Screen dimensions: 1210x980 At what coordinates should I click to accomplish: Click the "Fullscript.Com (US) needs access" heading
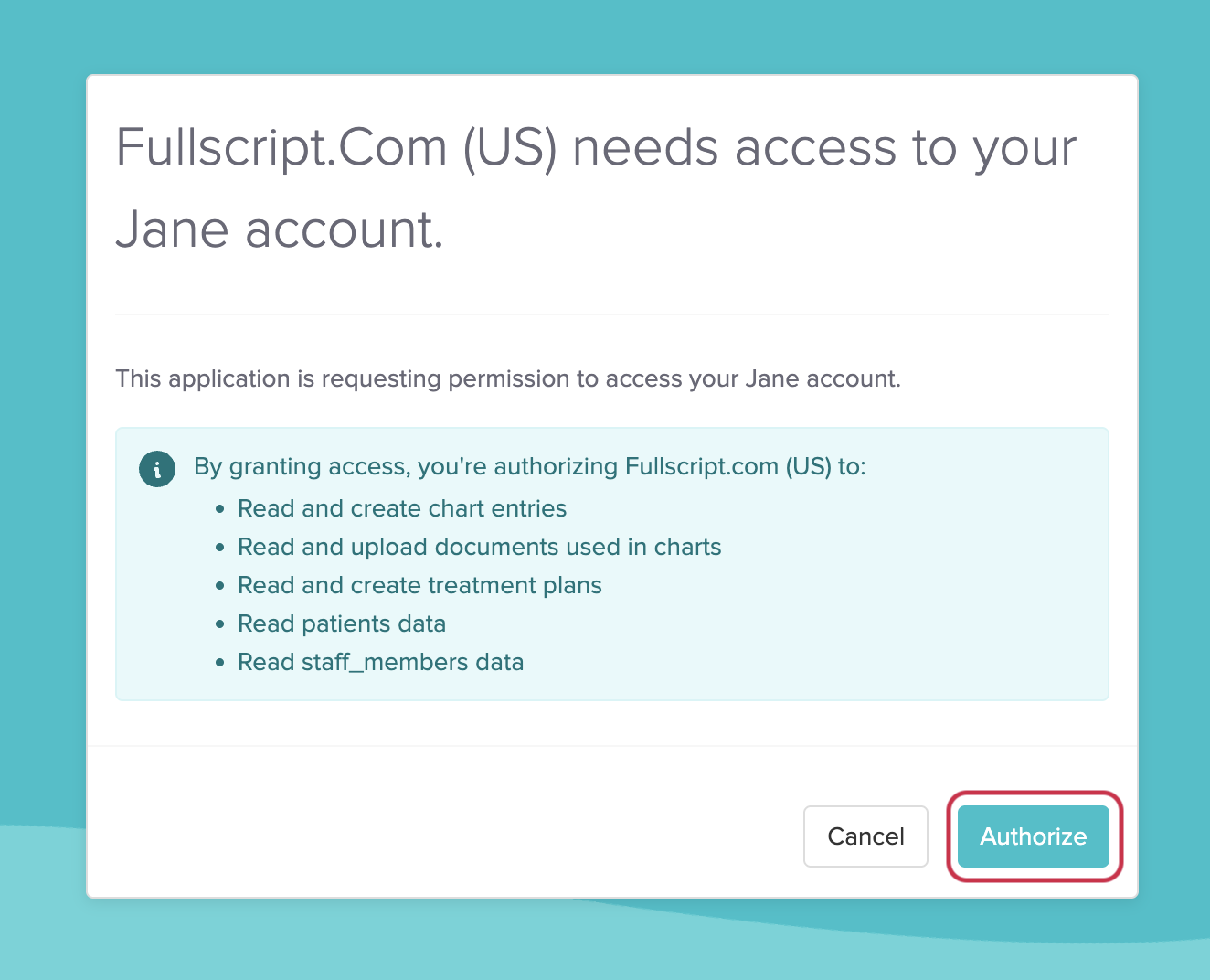tap(596, 187)
